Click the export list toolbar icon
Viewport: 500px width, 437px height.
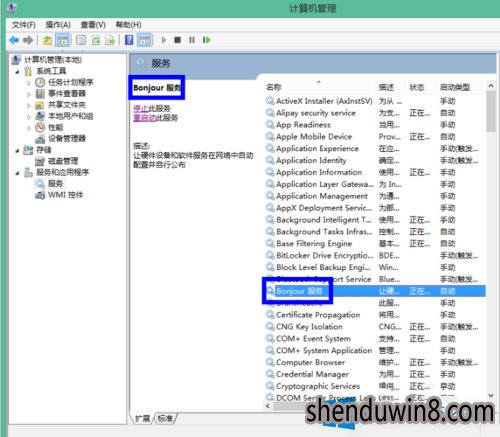point(110,40)
